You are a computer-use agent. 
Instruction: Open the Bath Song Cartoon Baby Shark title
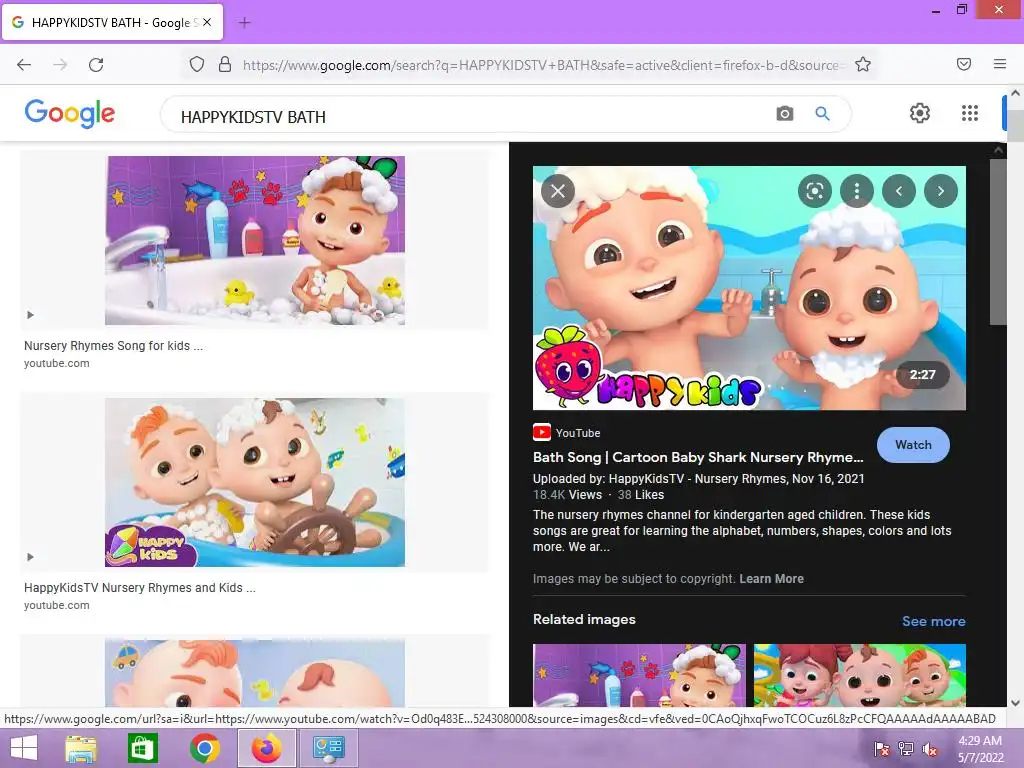pyautogui.click(x=698, y=457)
